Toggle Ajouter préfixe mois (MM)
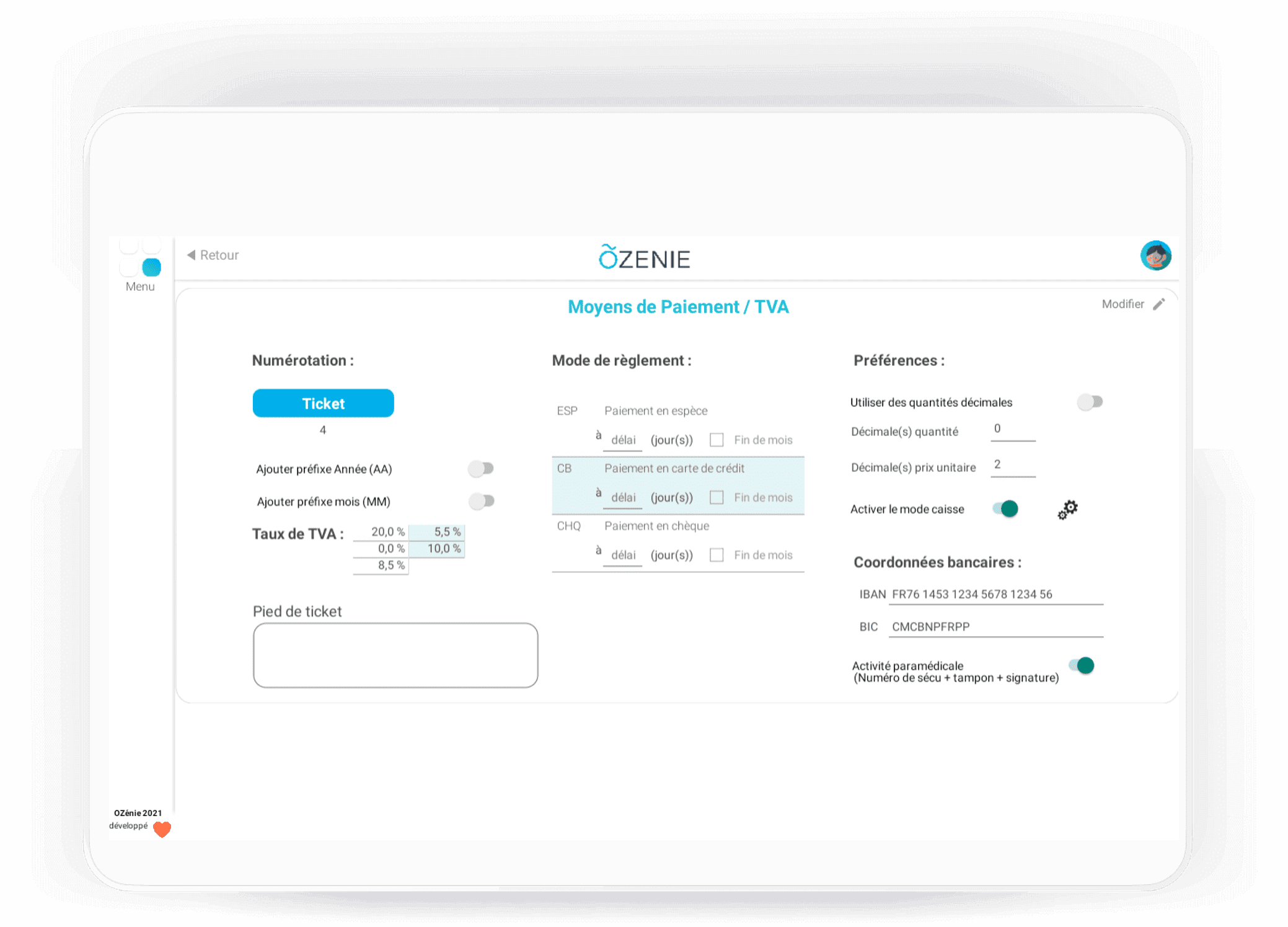 pyautogui.click(x=481, y=501)
